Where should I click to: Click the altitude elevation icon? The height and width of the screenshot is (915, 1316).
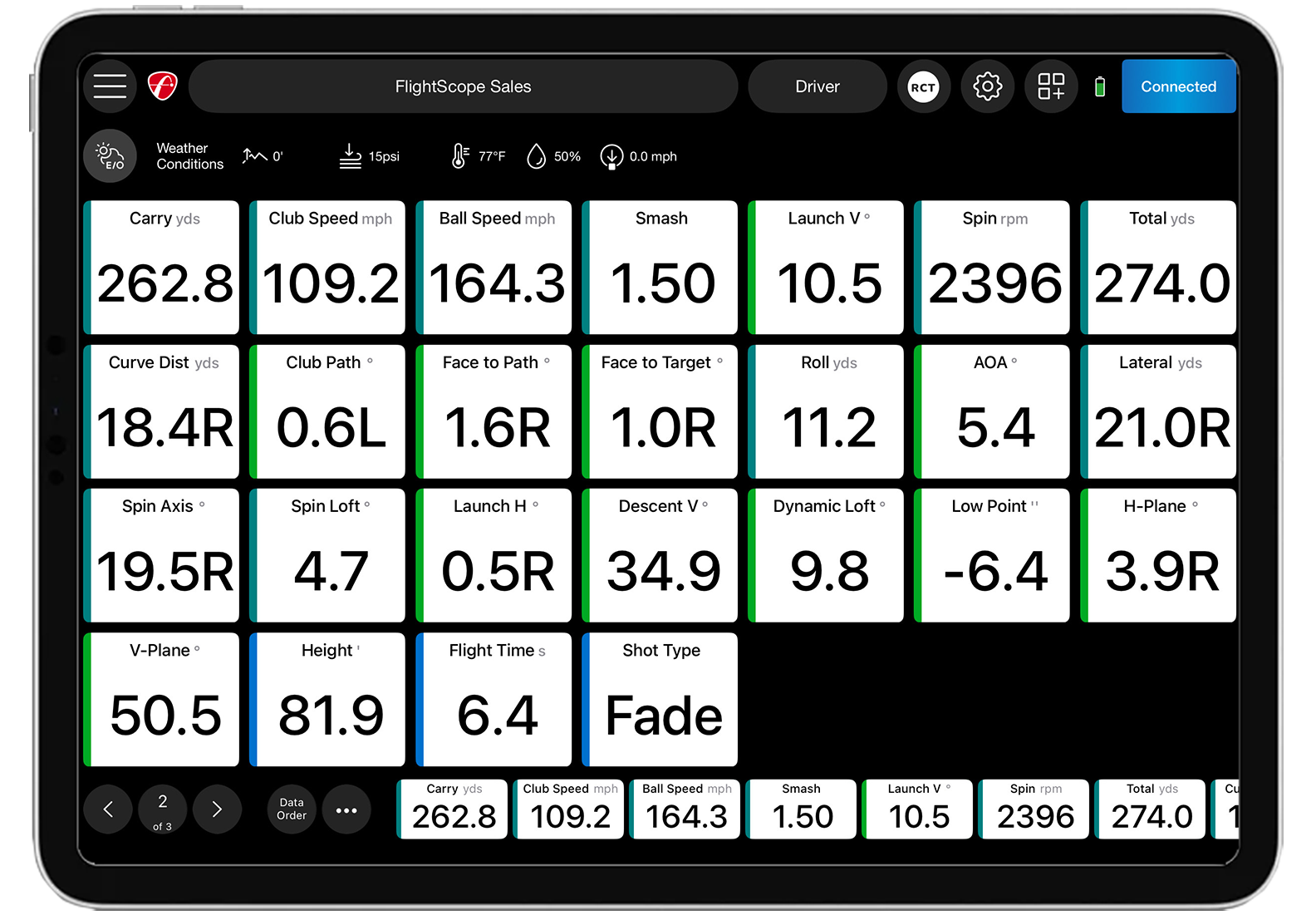point(254,156)
